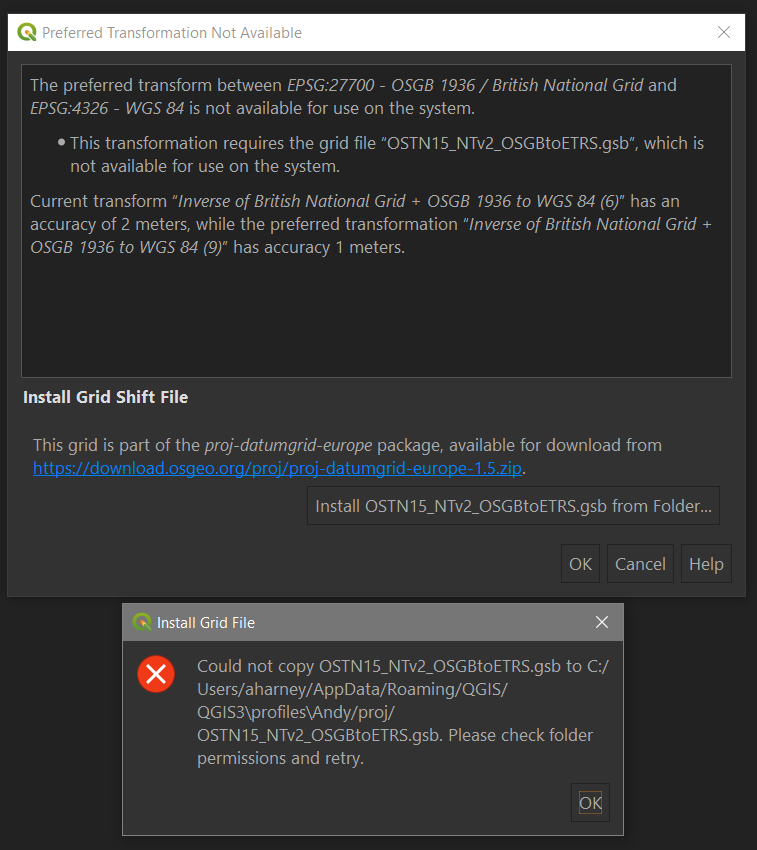Click the 'Could not copy OSTN15_NTv2_OSGBtoETRS.gsb' error message

pyautogui.click(x=403, y=712)
